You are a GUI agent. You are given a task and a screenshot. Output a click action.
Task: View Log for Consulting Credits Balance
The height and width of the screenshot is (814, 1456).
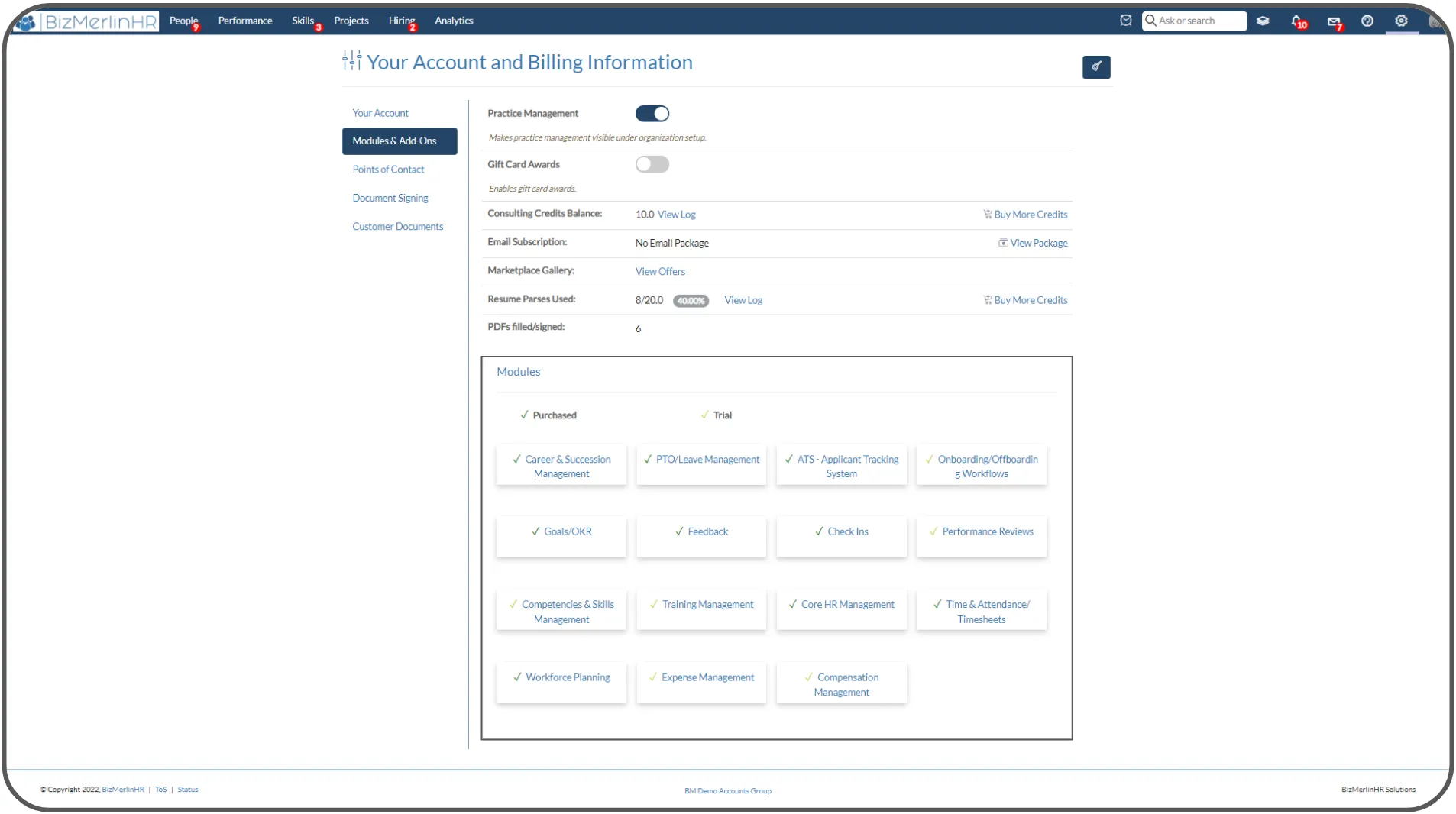click(677, 215)
